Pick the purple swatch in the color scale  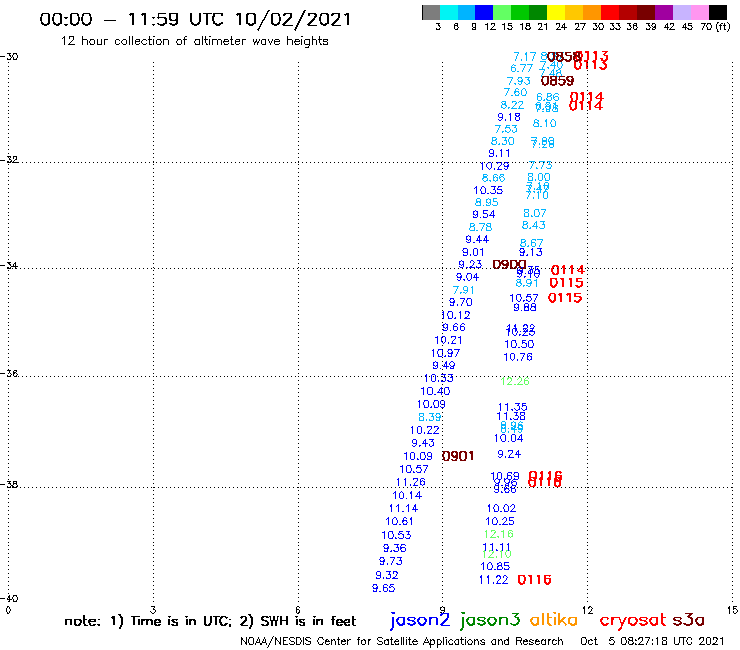pos(664,12)
